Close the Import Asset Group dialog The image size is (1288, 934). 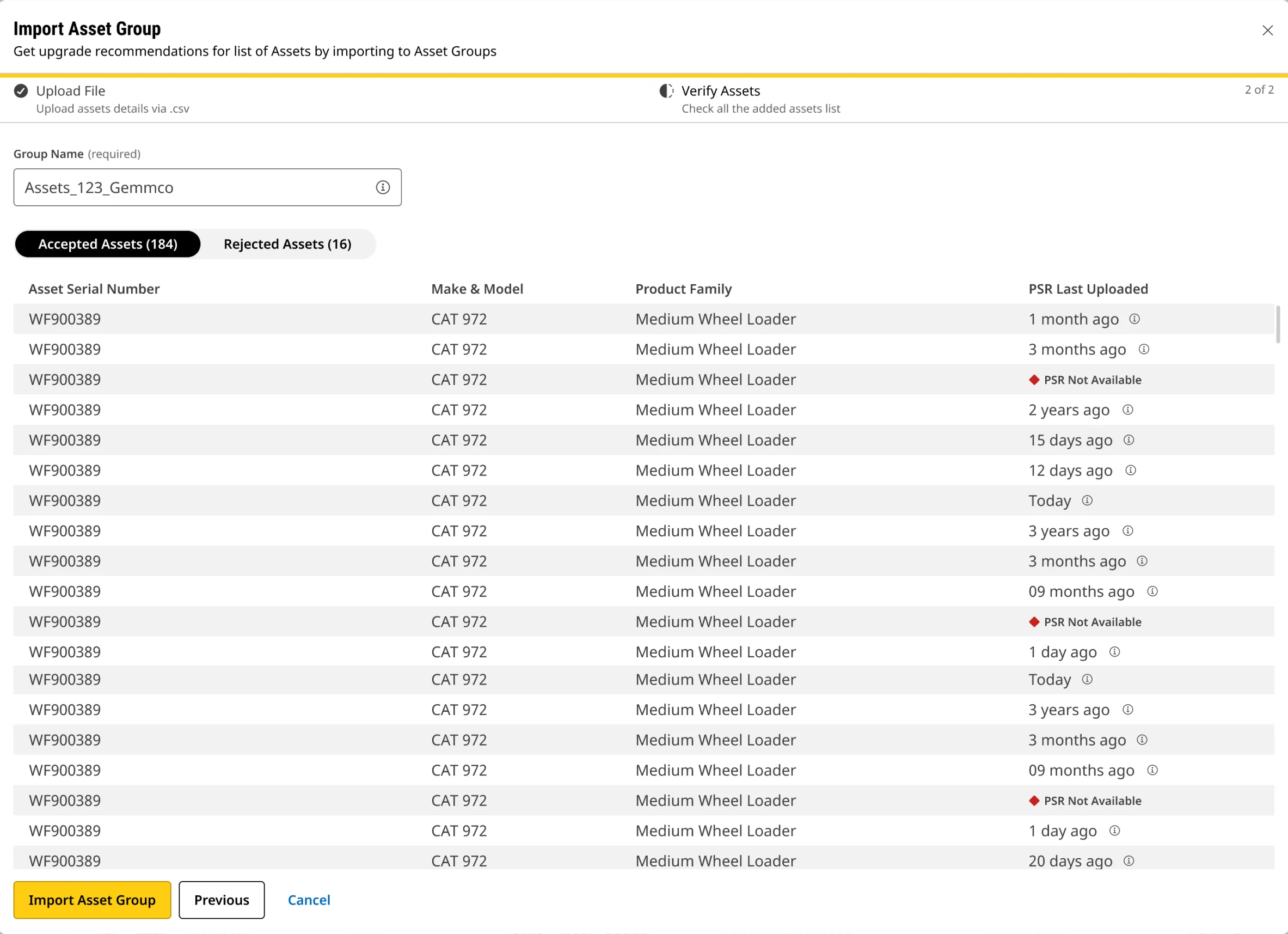pos(1267,30)
